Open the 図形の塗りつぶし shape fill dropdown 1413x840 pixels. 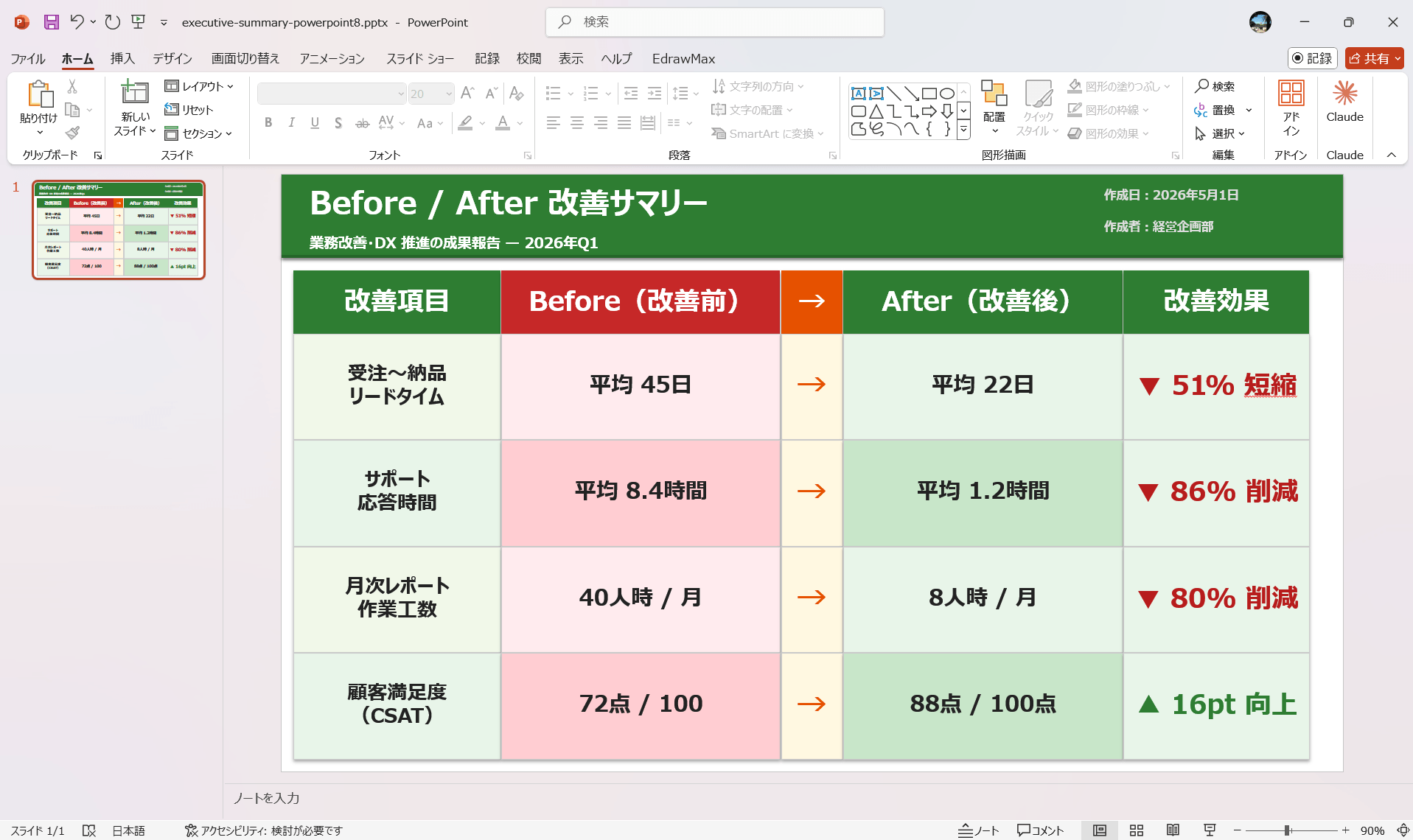click(x=1119, y=86)
